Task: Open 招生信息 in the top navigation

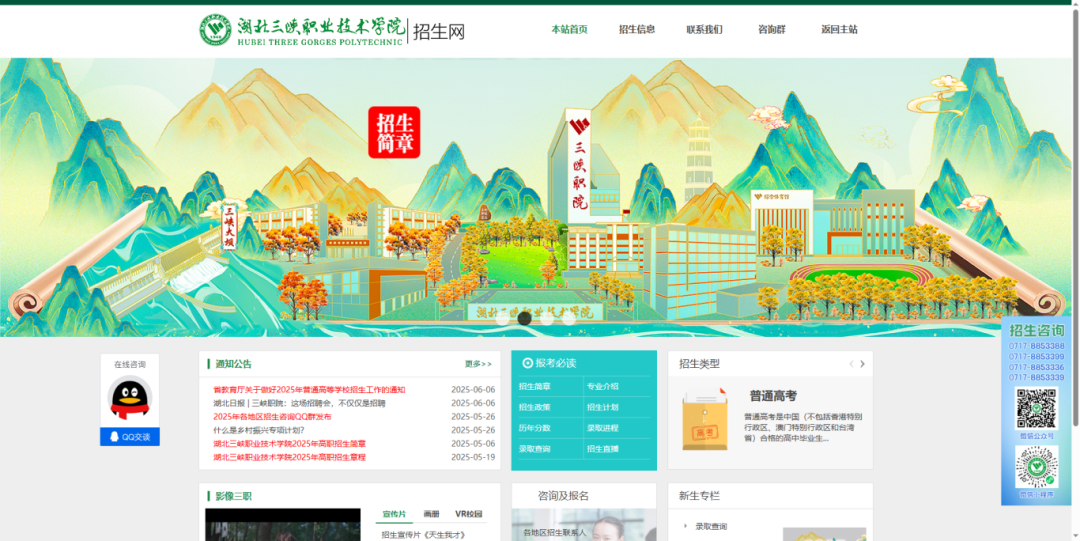Action: coord(636,29)
